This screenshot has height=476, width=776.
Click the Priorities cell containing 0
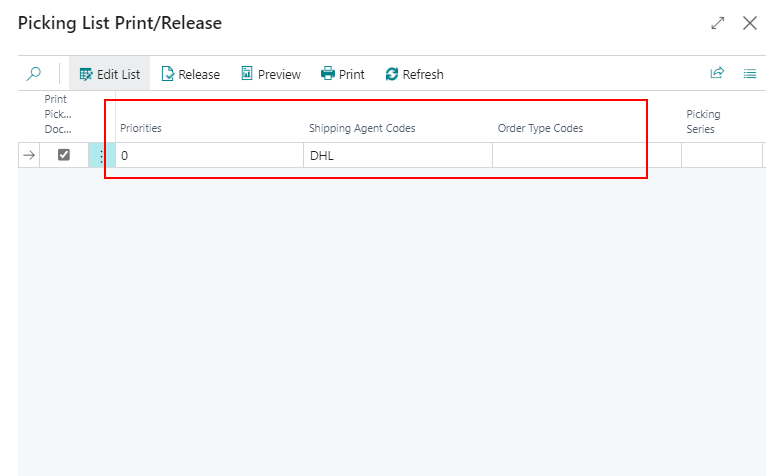[209, 155]
